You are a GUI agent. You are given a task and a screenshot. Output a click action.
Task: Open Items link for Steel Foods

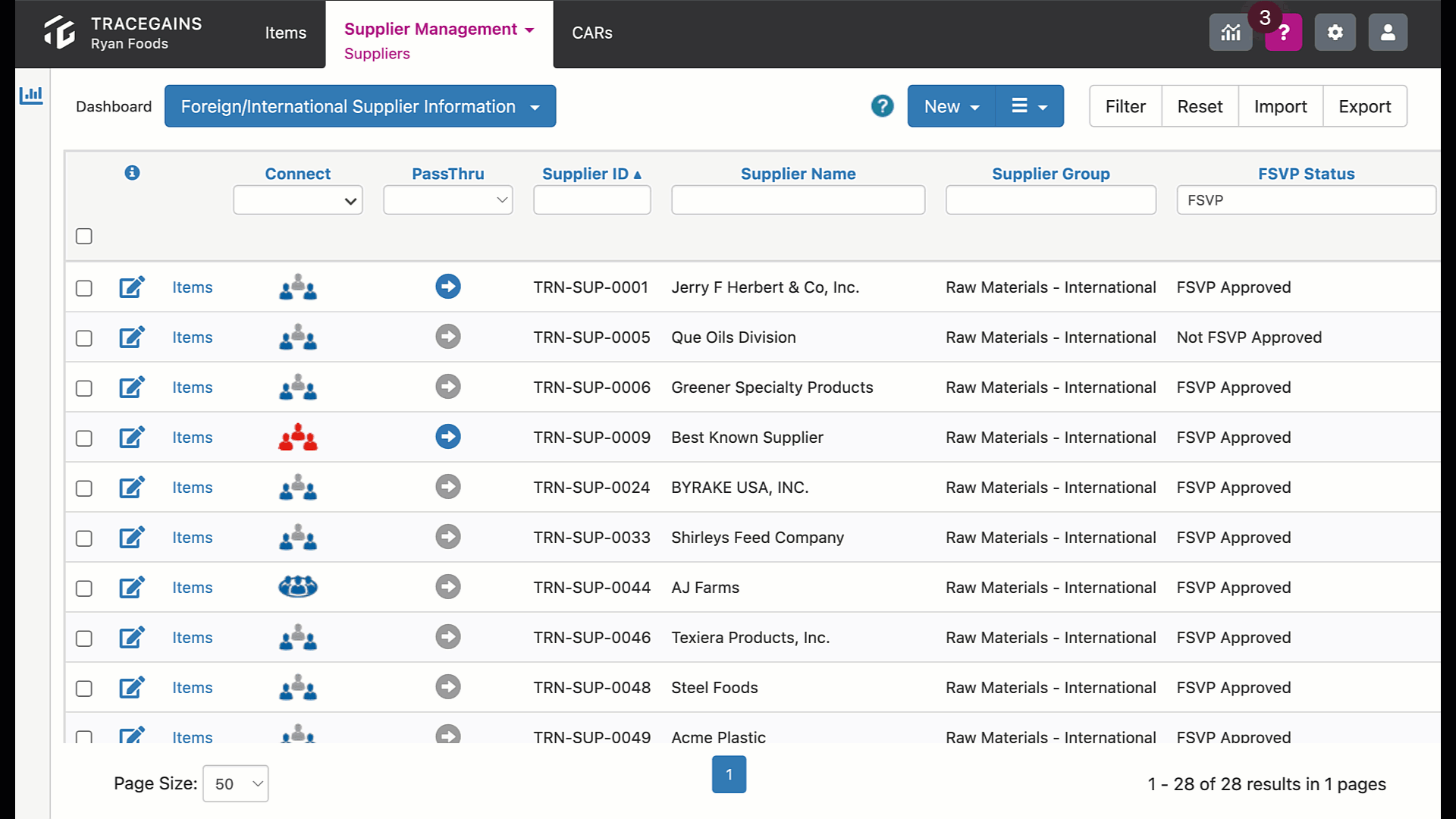pyautogui.click(x=193, y=688)
